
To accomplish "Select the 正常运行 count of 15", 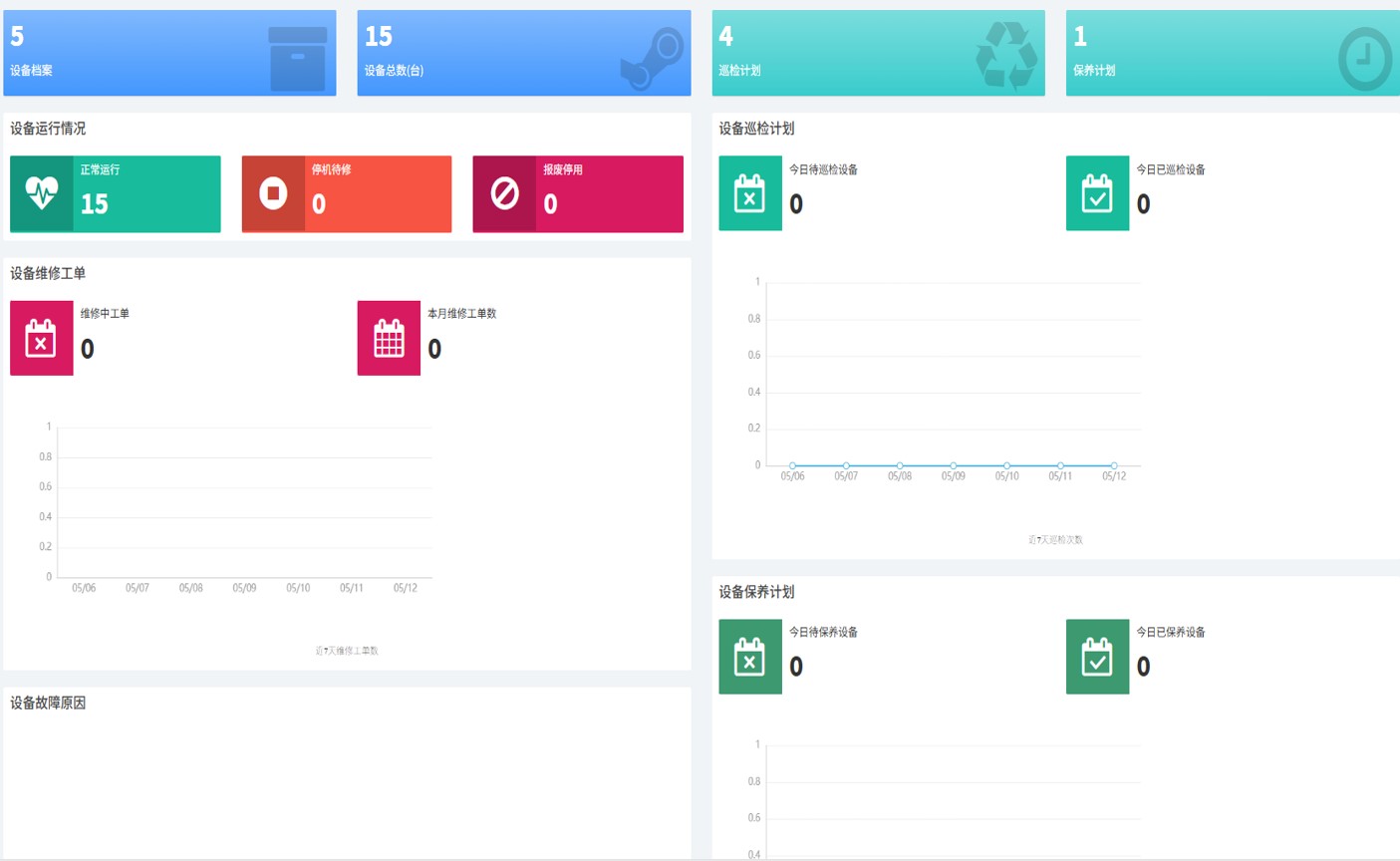I will tap(95, 204).
